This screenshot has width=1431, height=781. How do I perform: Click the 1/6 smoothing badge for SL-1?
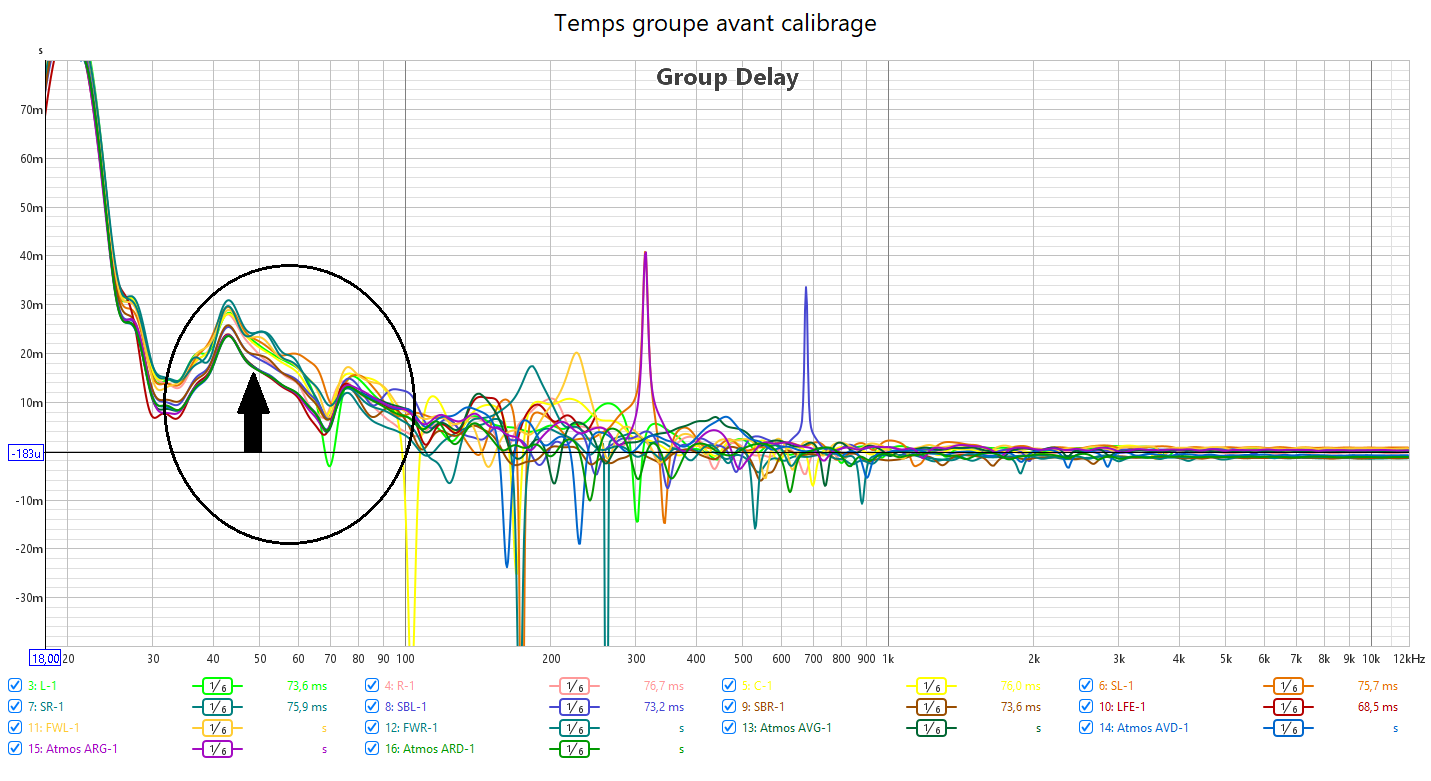coord(1288,686)
